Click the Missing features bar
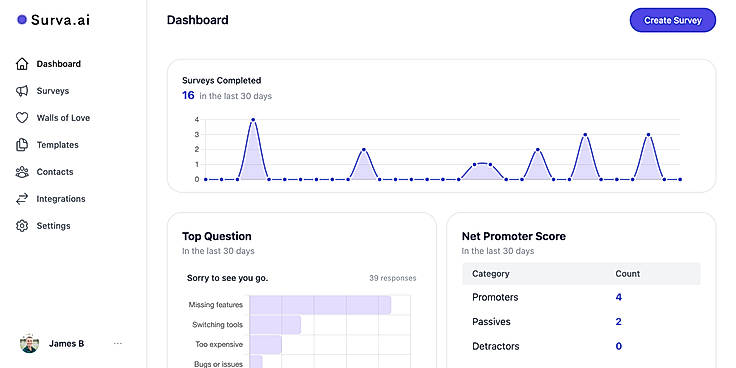 pyautogui.click(x=320, y=305)
